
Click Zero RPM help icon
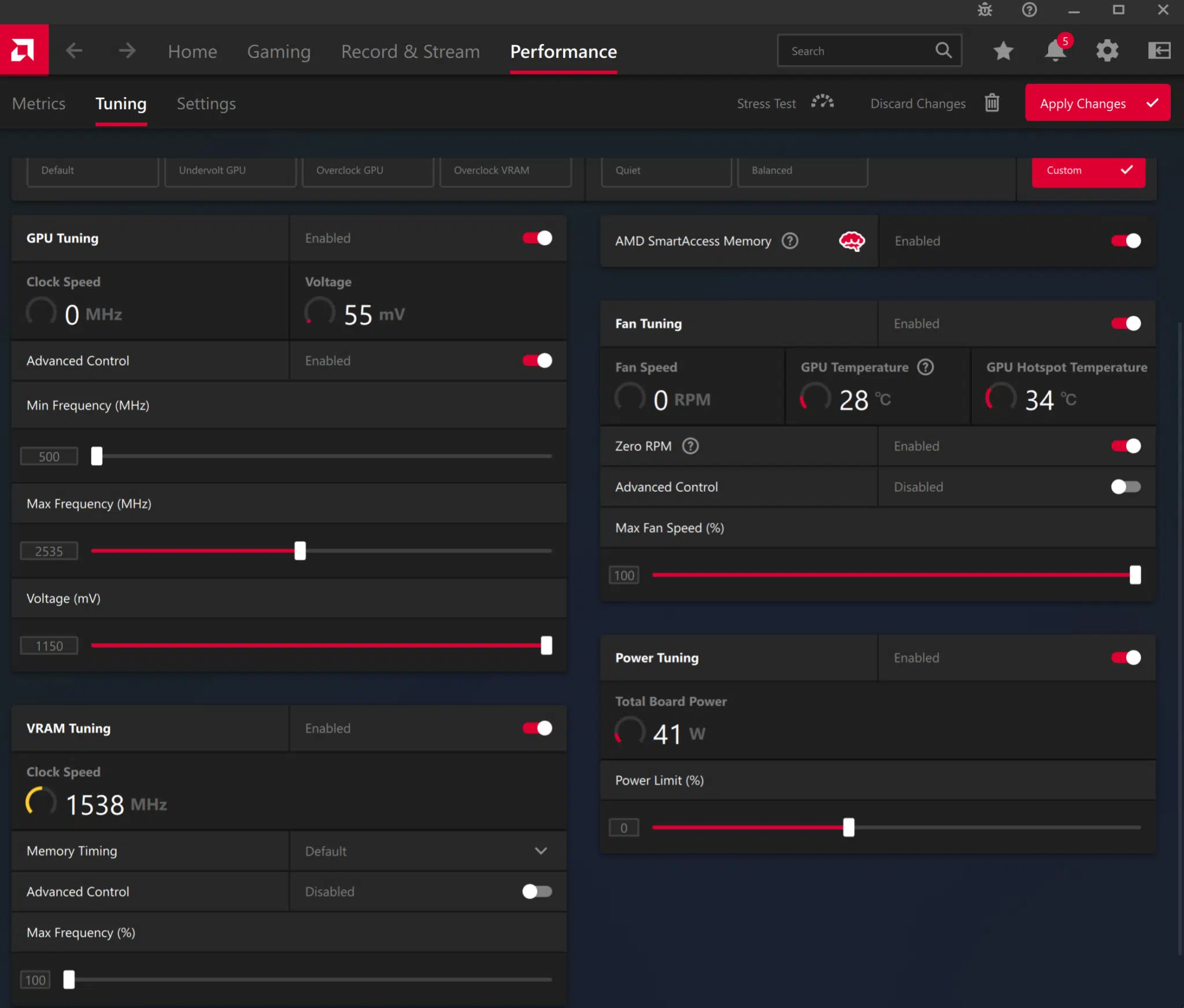(690, 446)
